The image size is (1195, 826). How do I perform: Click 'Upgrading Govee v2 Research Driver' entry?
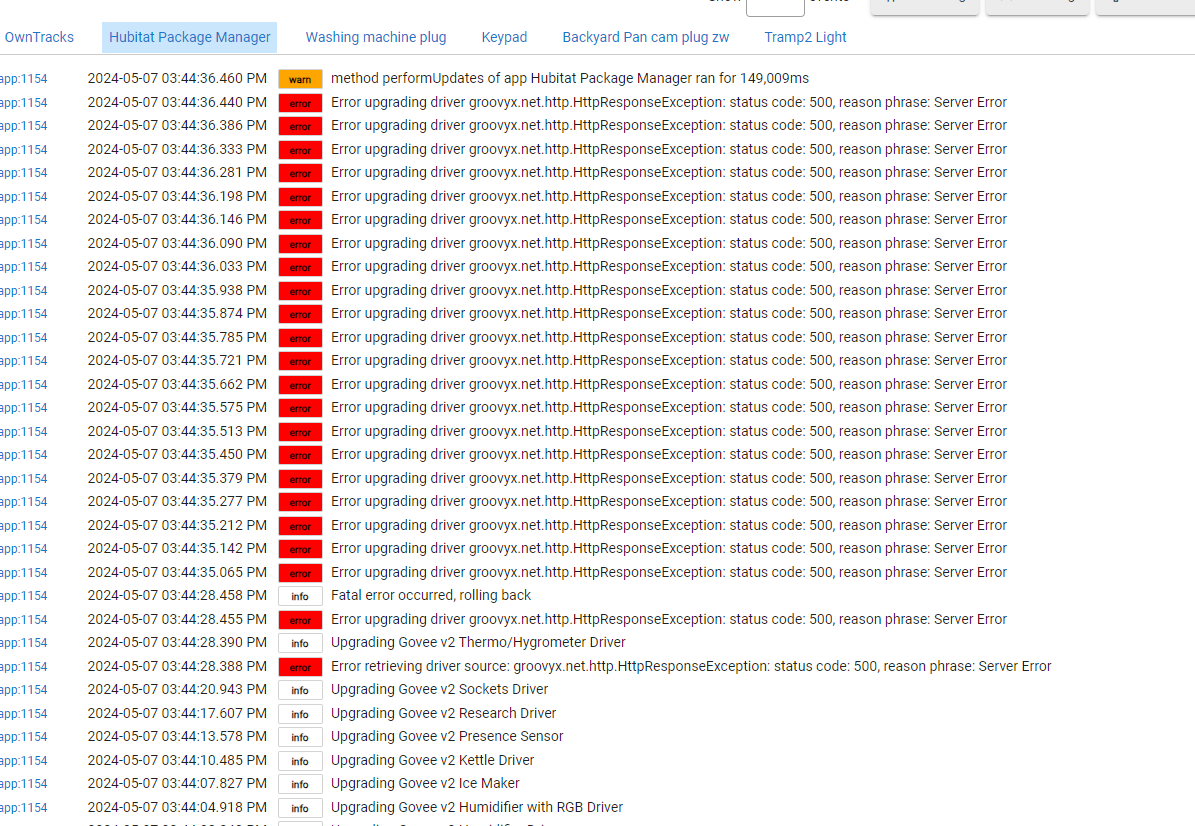(444, 713)
